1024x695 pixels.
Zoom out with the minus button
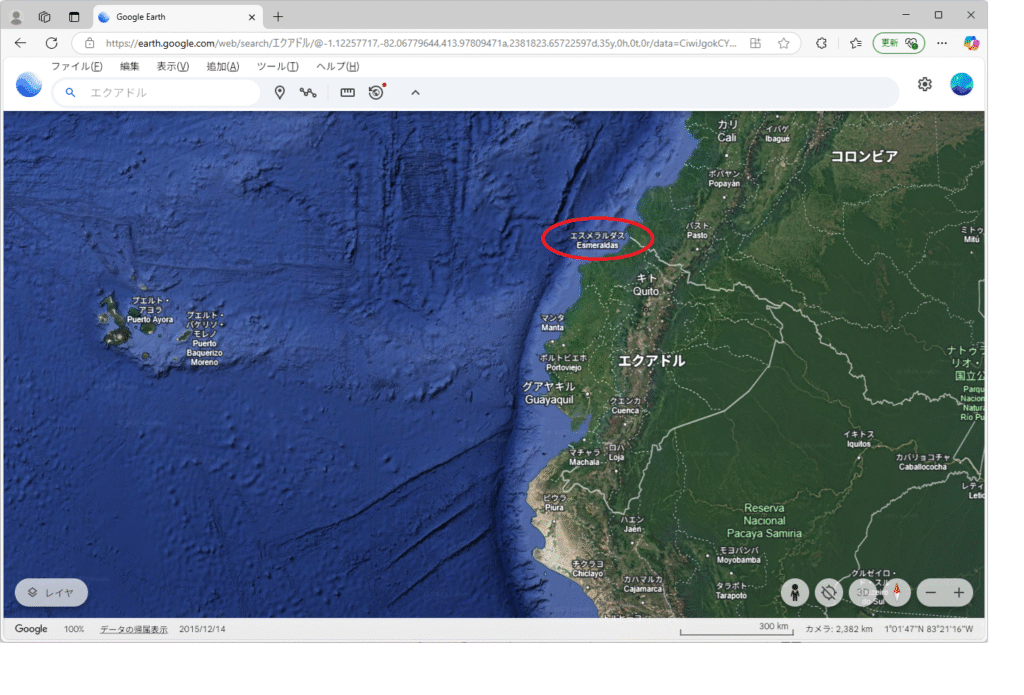tap(931, 592)
